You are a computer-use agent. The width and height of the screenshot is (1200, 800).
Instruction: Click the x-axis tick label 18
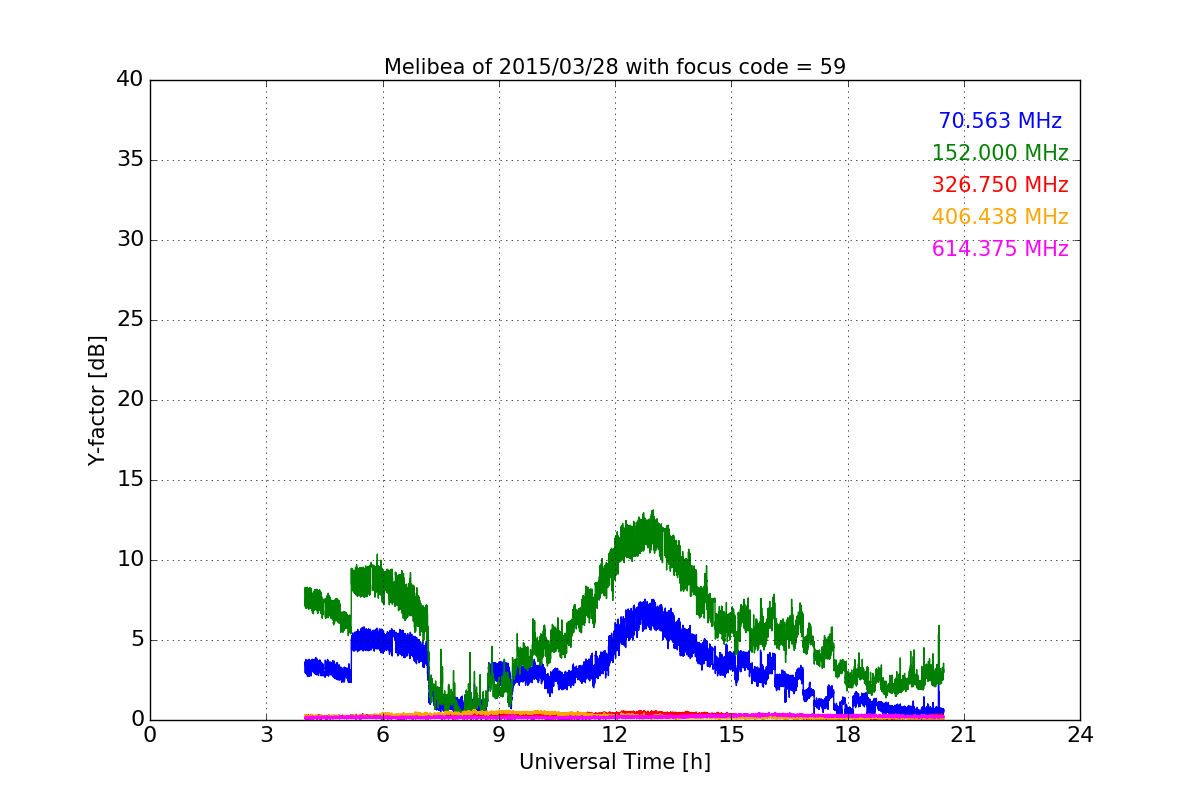tap(847, 734)
